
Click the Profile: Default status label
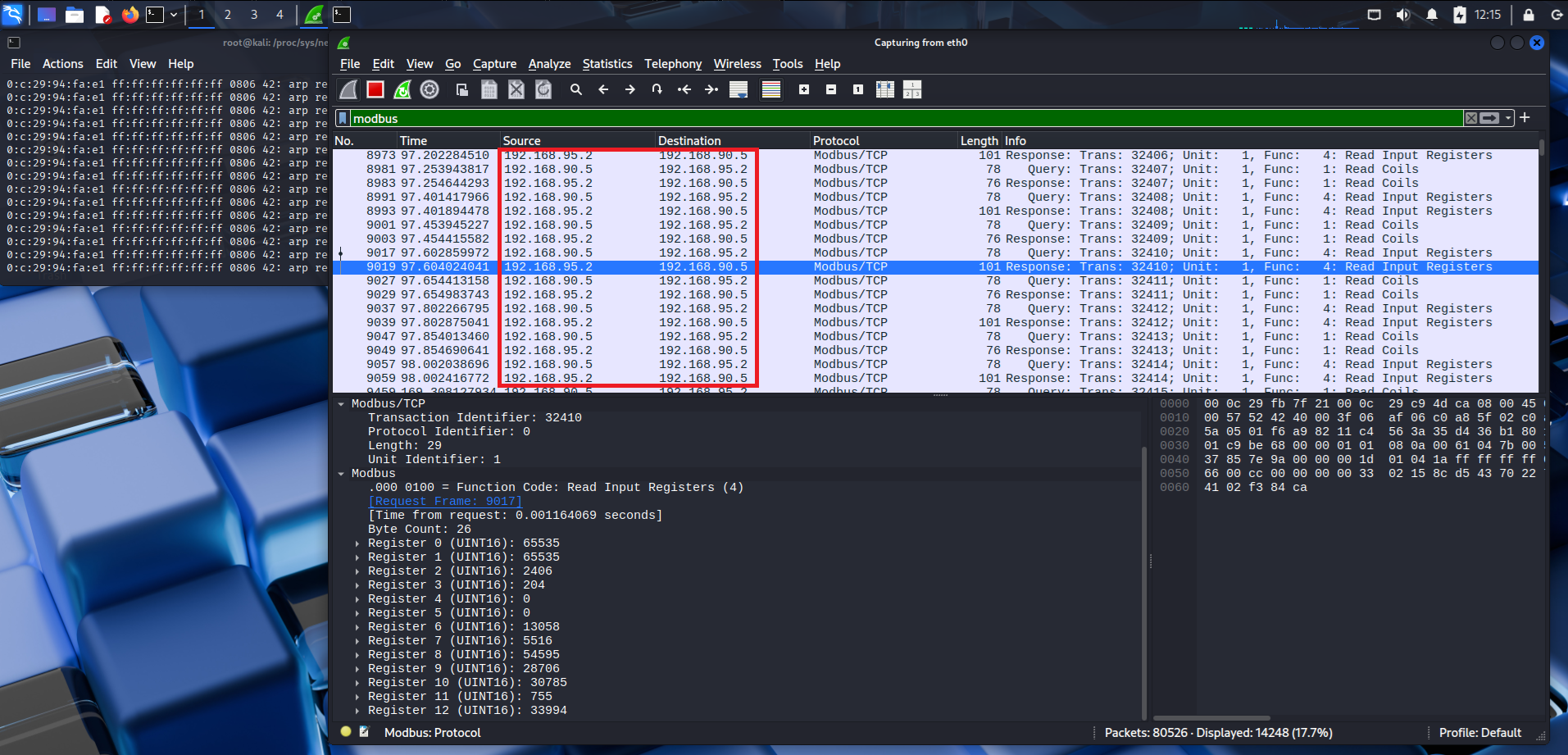(1479, 733)
